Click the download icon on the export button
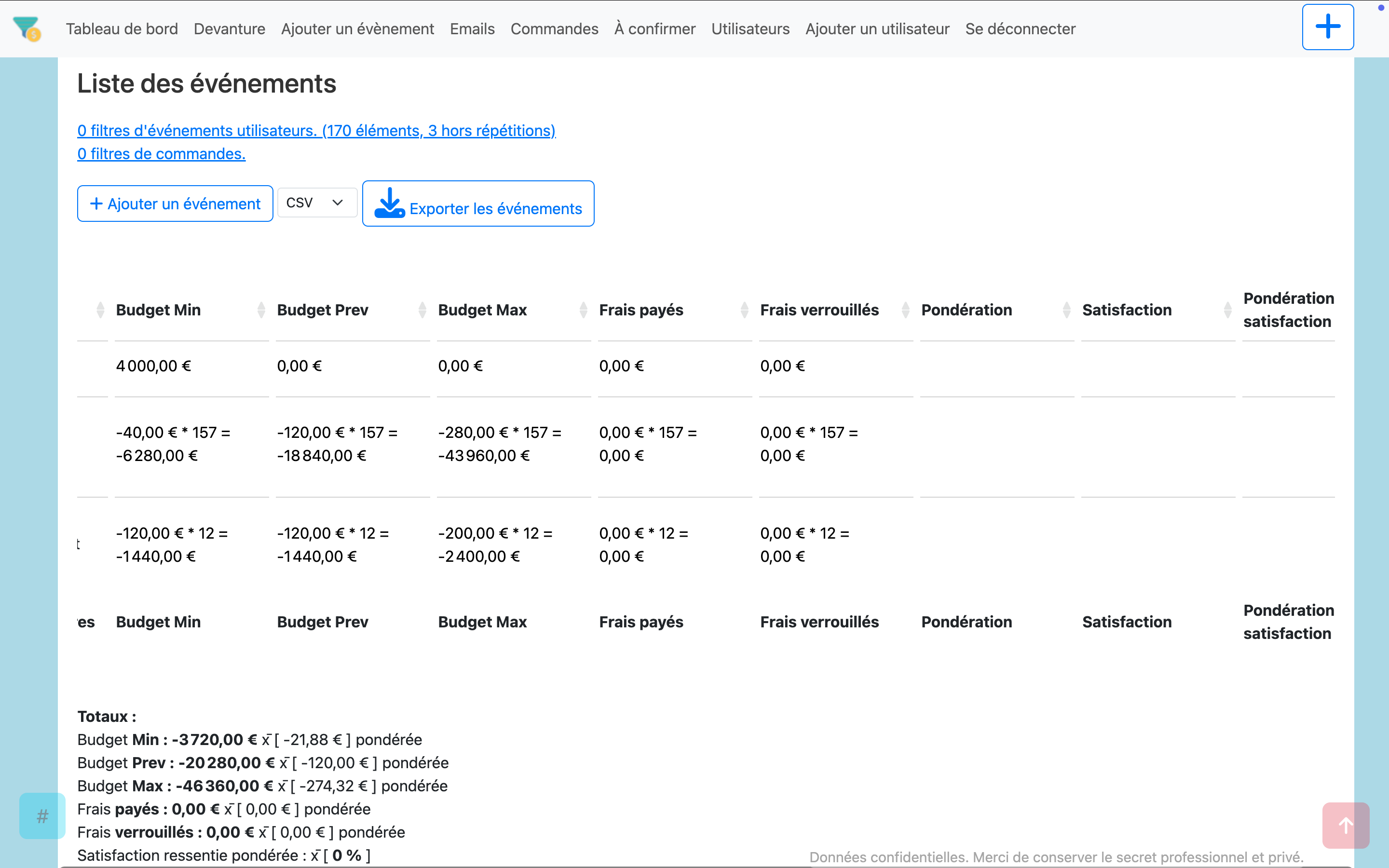Screen dimensions: 1389x868 [x=390, y=203]
